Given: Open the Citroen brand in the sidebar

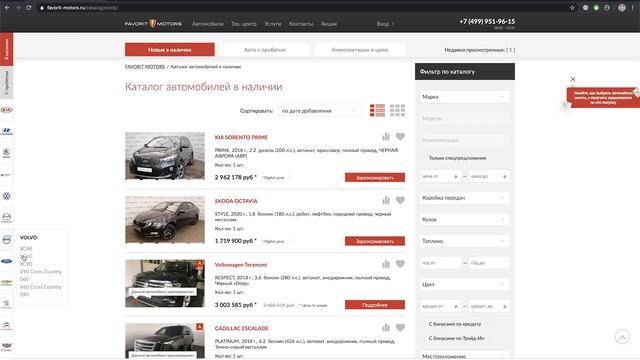Looking at the screenshot, I should (7, 325).
